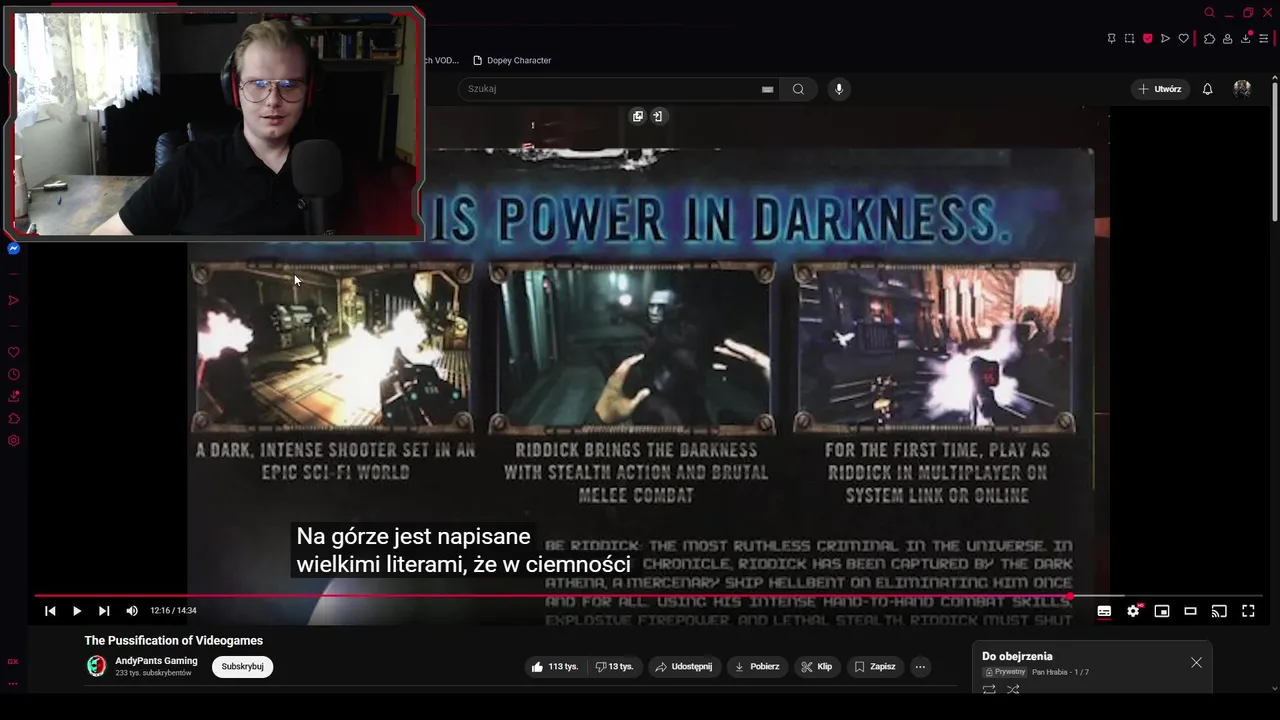Shuffle the Do obejrzenia playlist

(x=1013, y=689)
